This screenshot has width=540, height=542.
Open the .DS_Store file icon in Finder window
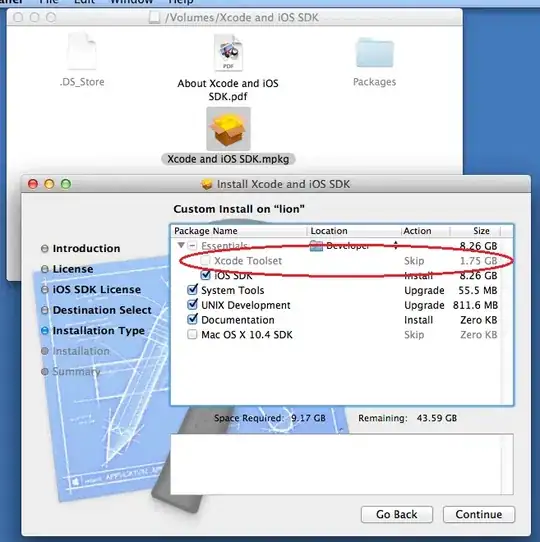[82, 51]
